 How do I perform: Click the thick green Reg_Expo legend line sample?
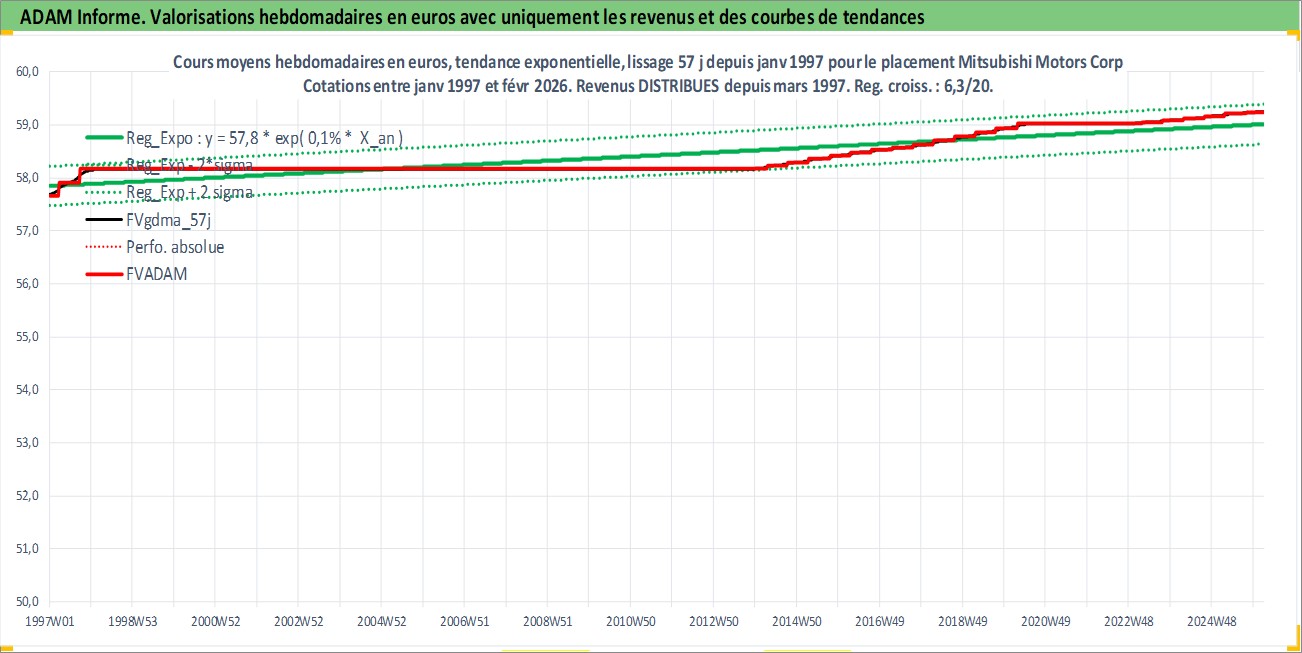[x=103, y=138]
